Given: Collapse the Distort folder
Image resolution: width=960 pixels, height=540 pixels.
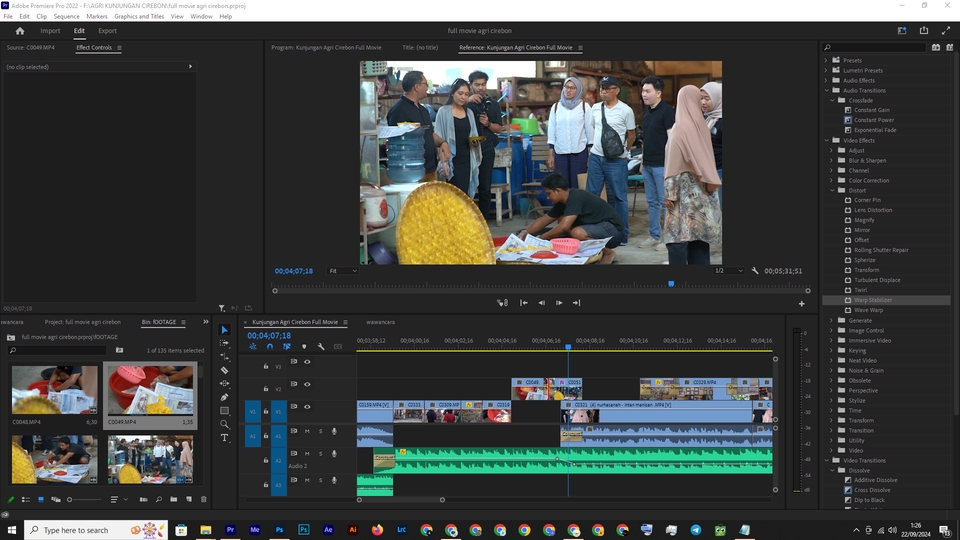Looking at the screenshot, I should tap(832, 190).
